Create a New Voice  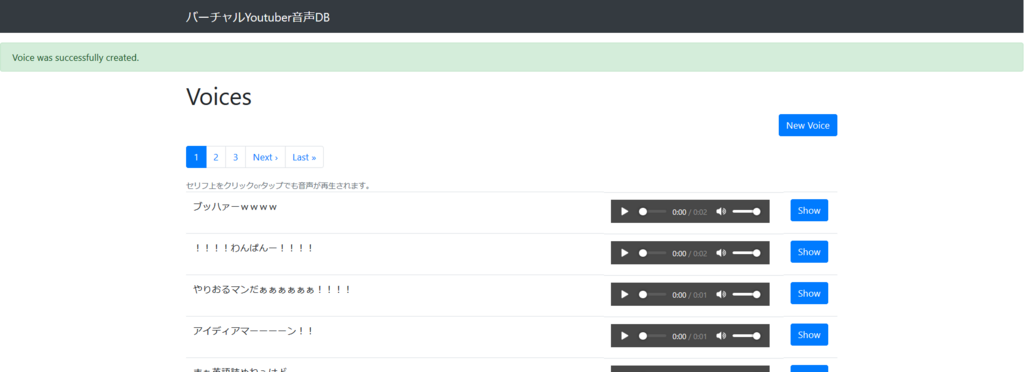coord(808,125)
